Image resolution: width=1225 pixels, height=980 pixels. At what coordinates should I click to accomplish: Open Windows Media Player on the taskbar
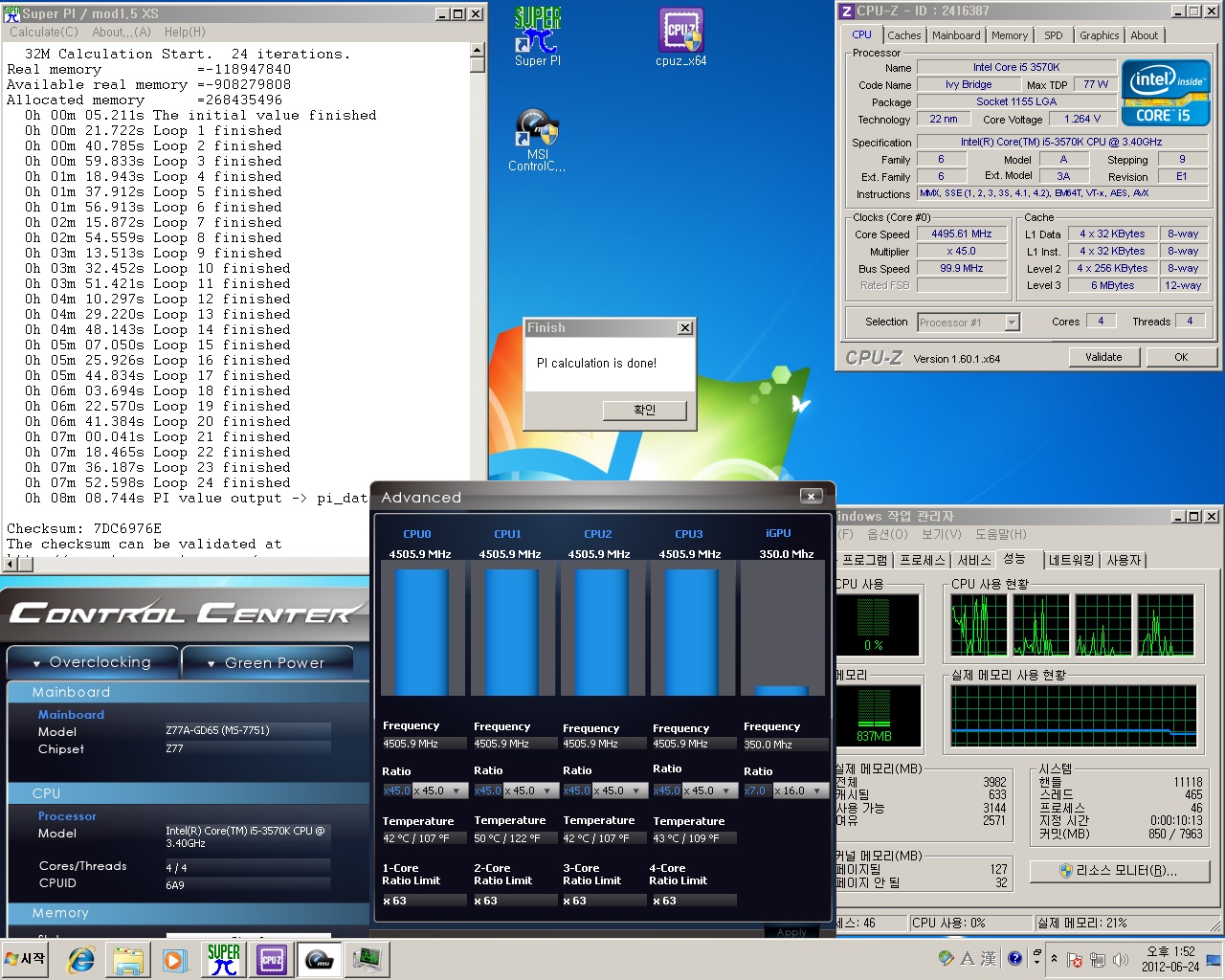174,959
